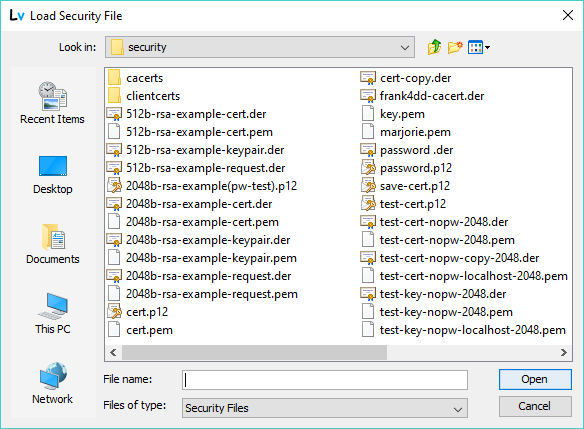Select the save-cert.p12 file name

click(415, 186)
